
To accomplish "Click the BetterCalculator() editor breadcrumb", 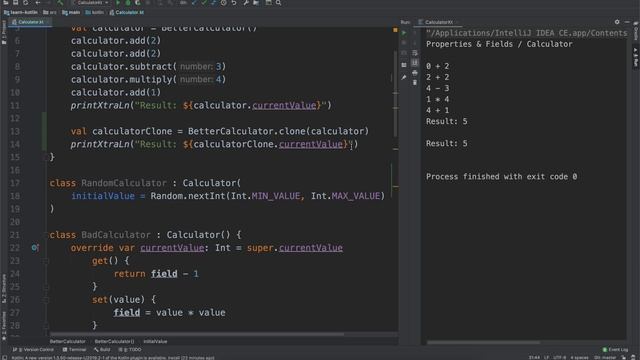I will coord(114,342).
